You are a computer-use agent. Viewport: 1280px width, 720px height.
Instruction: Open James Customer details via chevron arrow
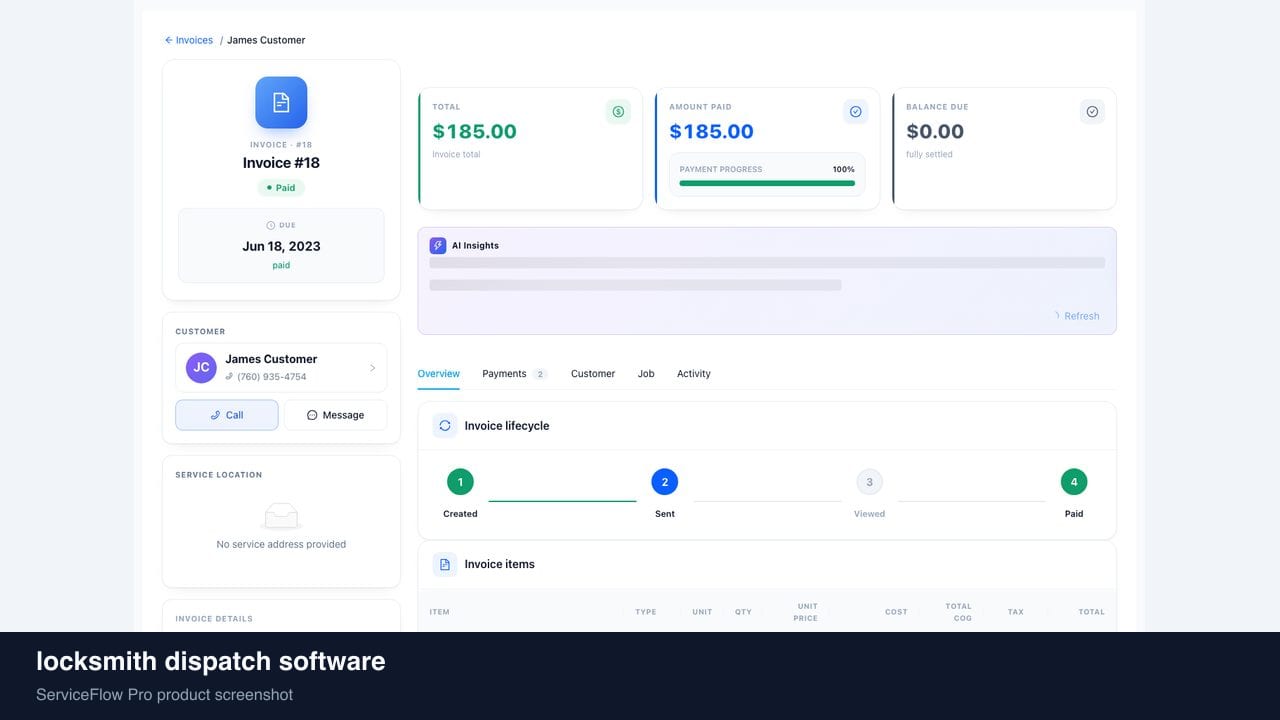pos(372,368)
